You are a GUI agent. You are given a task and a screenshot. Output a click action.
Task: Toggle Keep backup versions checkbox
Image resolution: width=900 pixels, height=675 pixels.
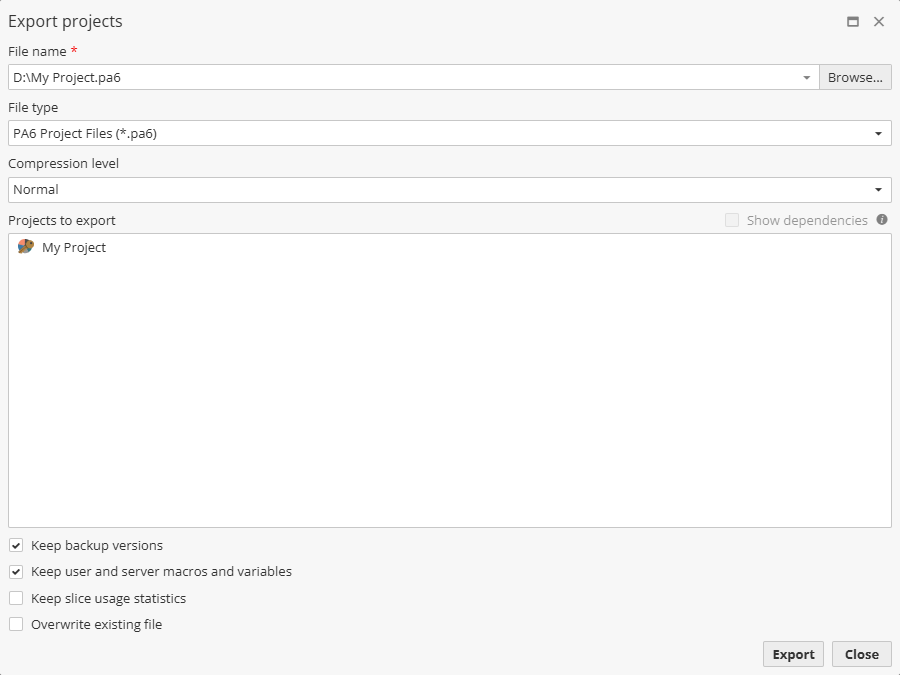point(16,546)
